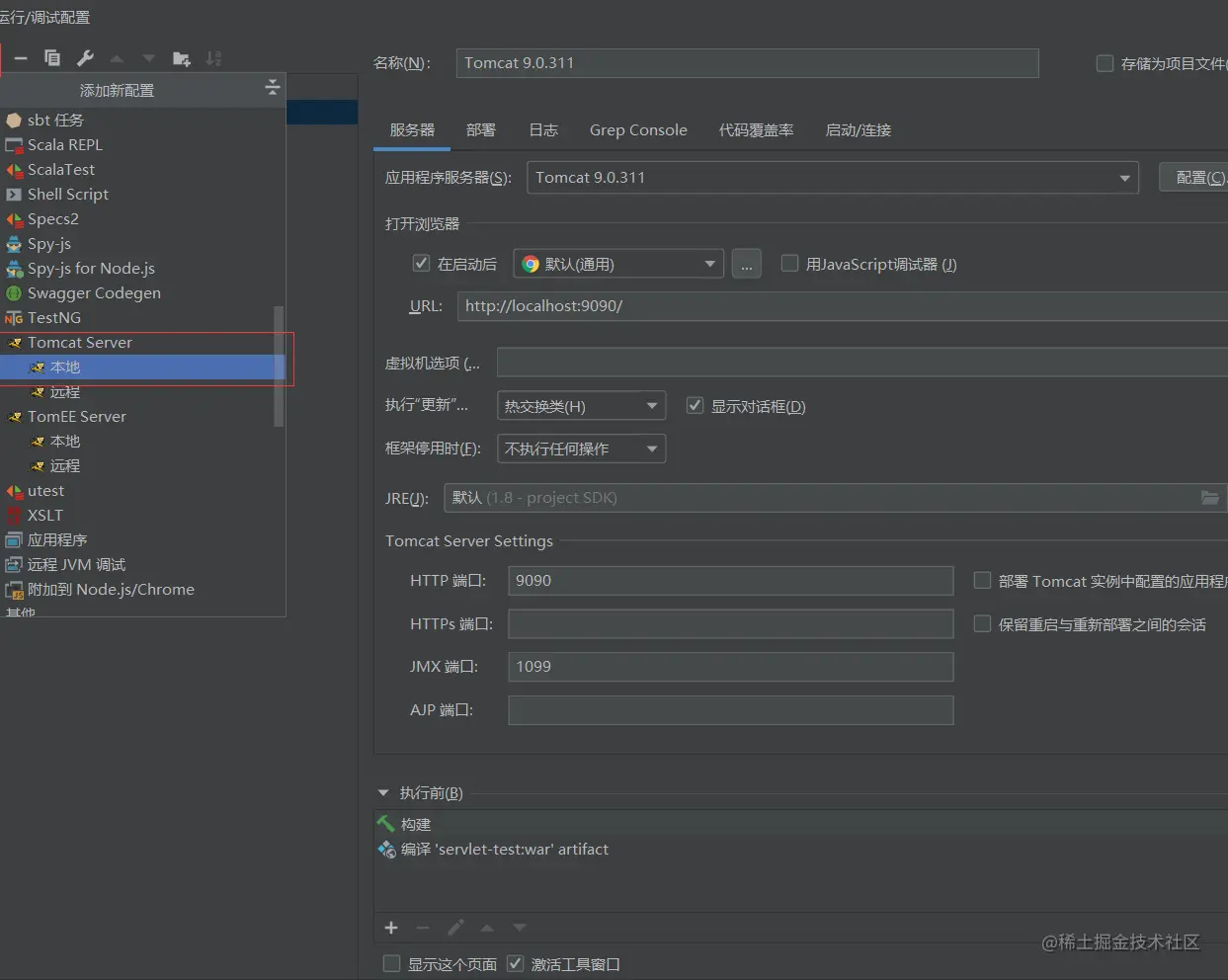
Task: Enable 部署 Tomcat 实例中配置的应用程序 checkbox
Action: (x=982, y=580)
